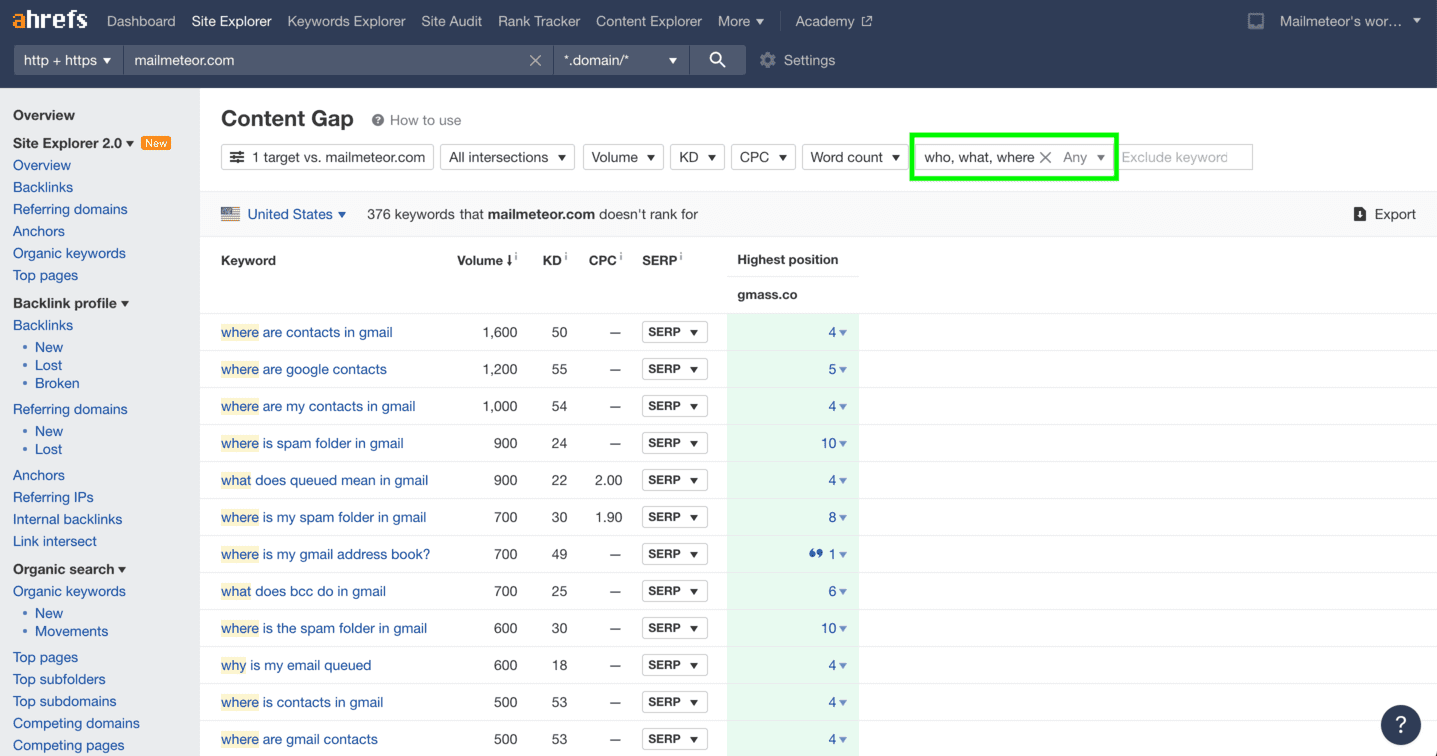Go to the Dashboard tab
1437x756 pixels.
coord(141,21)
